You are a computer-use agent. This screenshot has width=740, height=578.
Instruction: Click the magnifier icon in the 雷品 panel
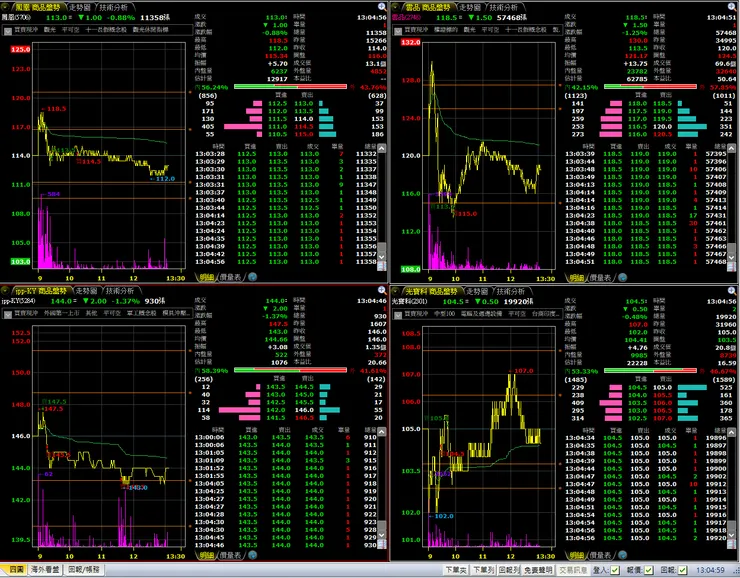click(x=733, y=6)
